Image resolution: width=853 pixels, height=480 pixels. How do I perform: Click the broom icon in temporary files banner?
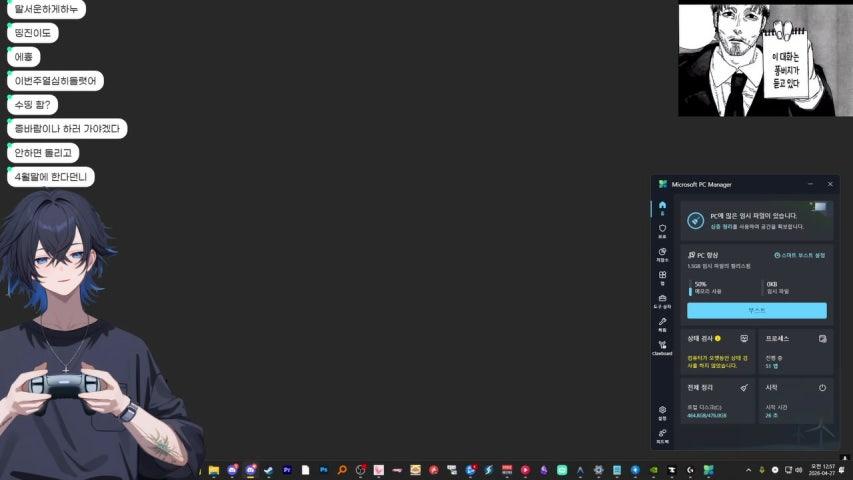pos(695,220)
